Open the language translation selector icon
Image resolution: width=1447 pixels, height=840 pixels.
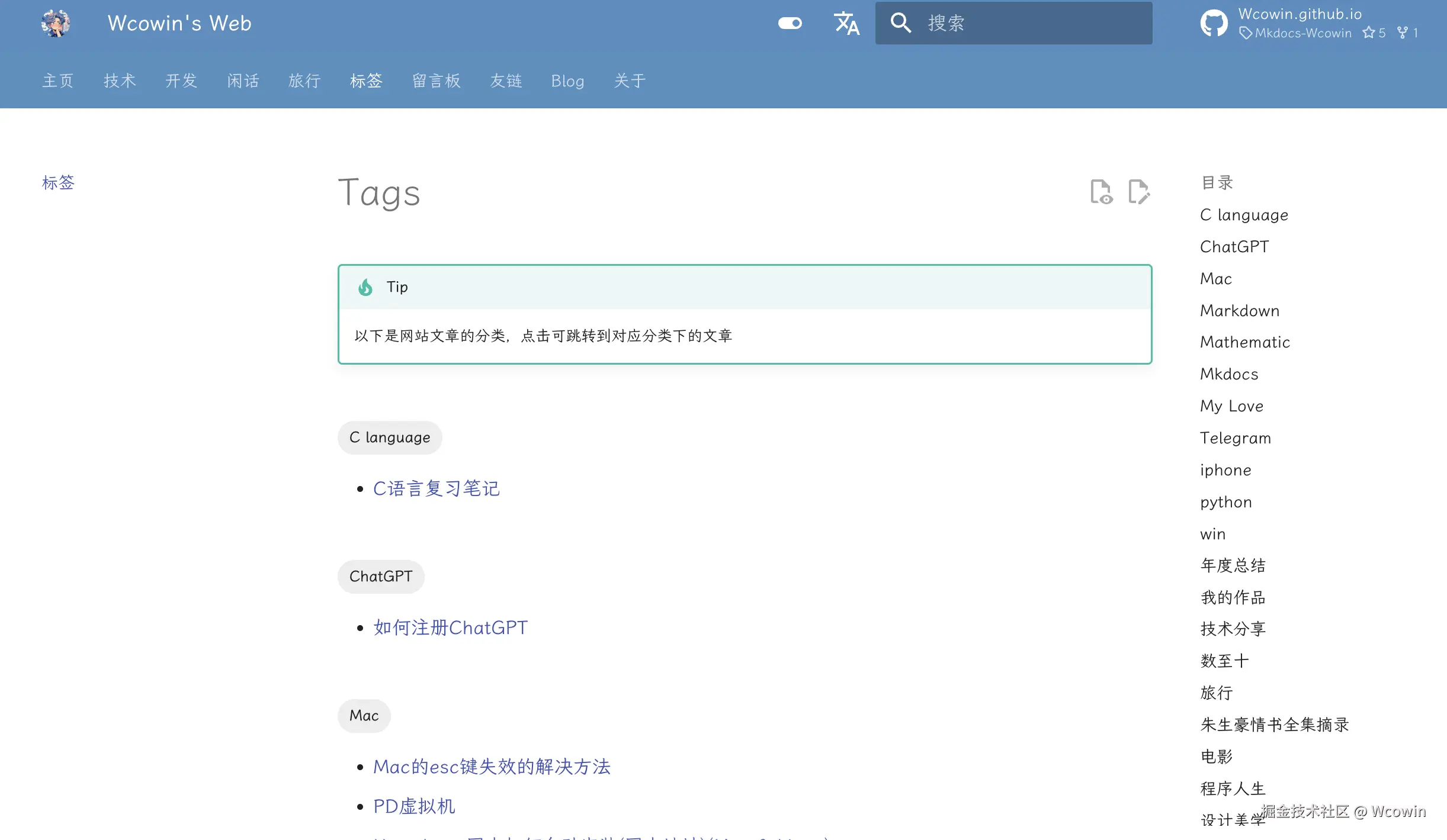pyautogui.click(x=846, y=23)
